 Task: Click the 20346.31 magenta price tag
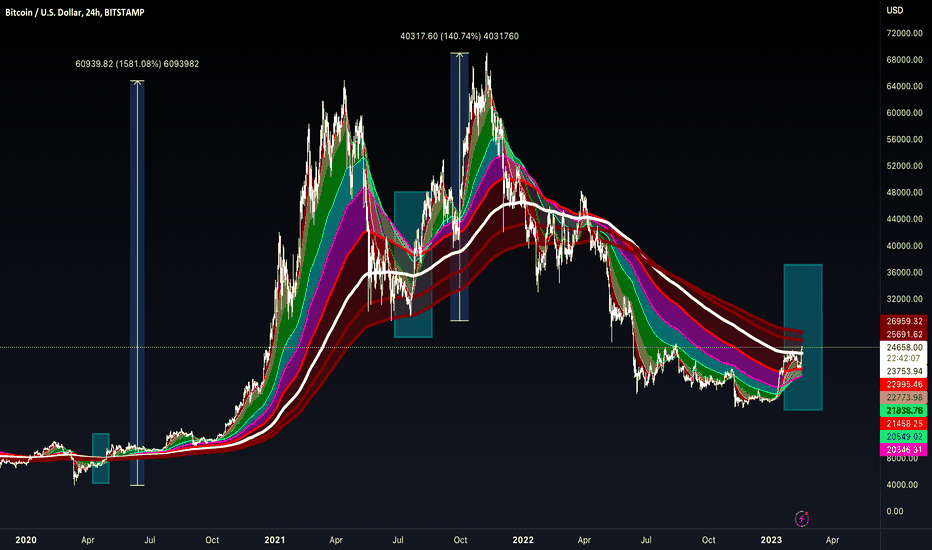[x=903, y=450]
